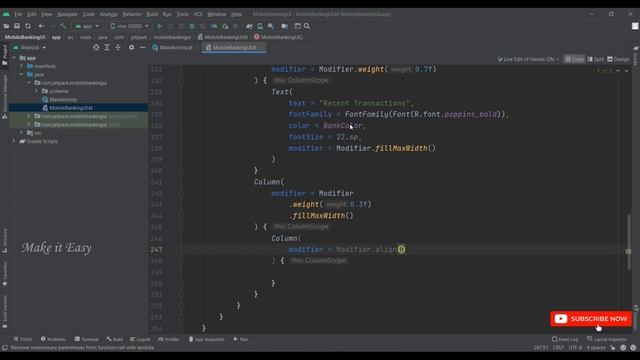Click the Make Project hammer icon
Image resolution: width=640 pixels, height=360 pixels.
(63, 26)
